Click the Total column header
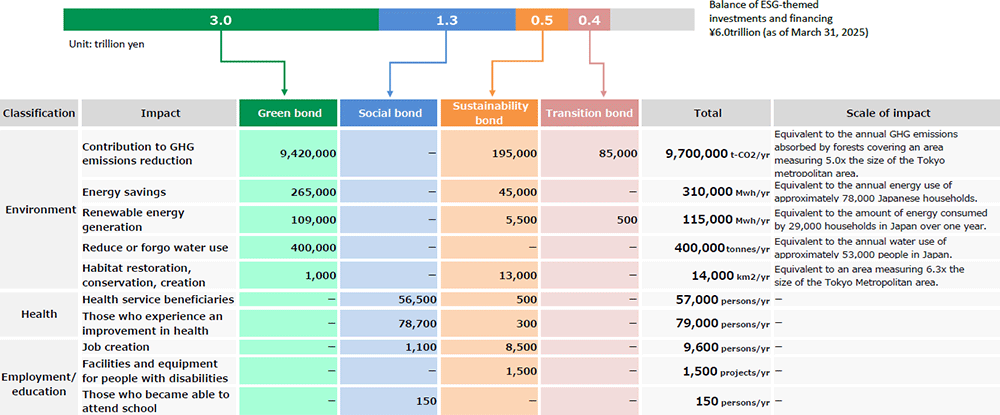This screenshot has height=415, width=1000. [707, 113]
